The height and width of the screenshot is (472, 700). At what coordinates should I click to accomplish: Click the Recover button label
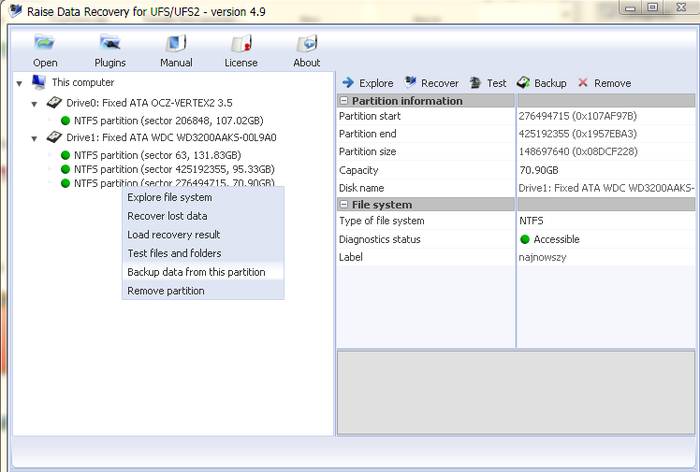(x=440, y=84)
